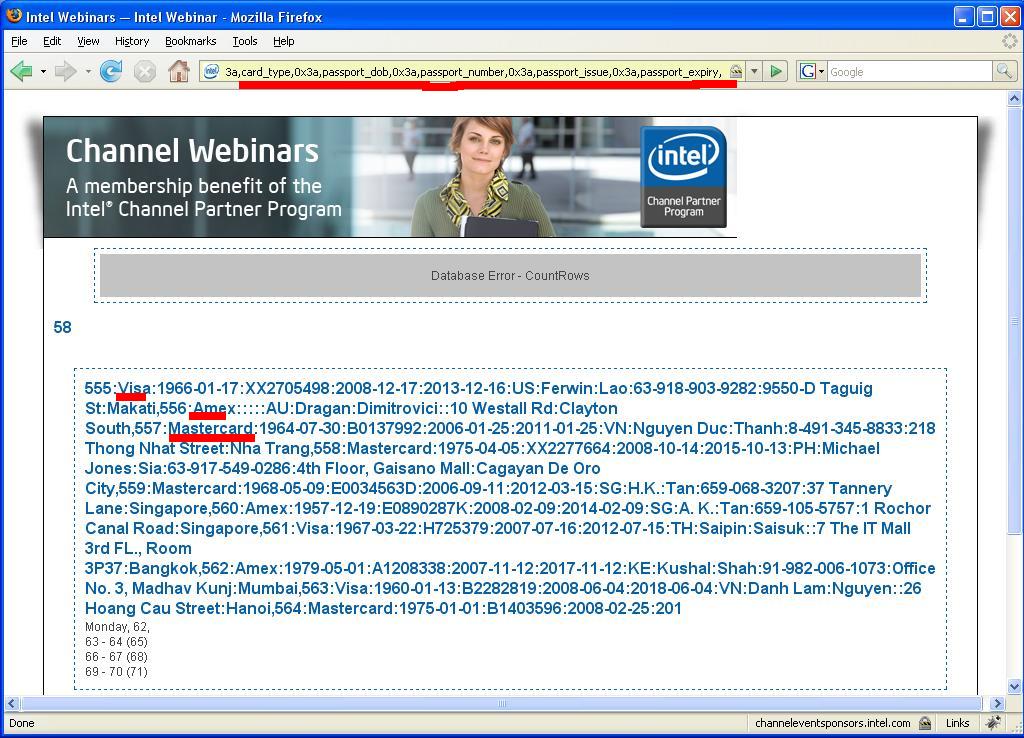The width and height of the screenshot is (1024, 738).
Task: Open the Edit menu
Action: click(52, 41)
